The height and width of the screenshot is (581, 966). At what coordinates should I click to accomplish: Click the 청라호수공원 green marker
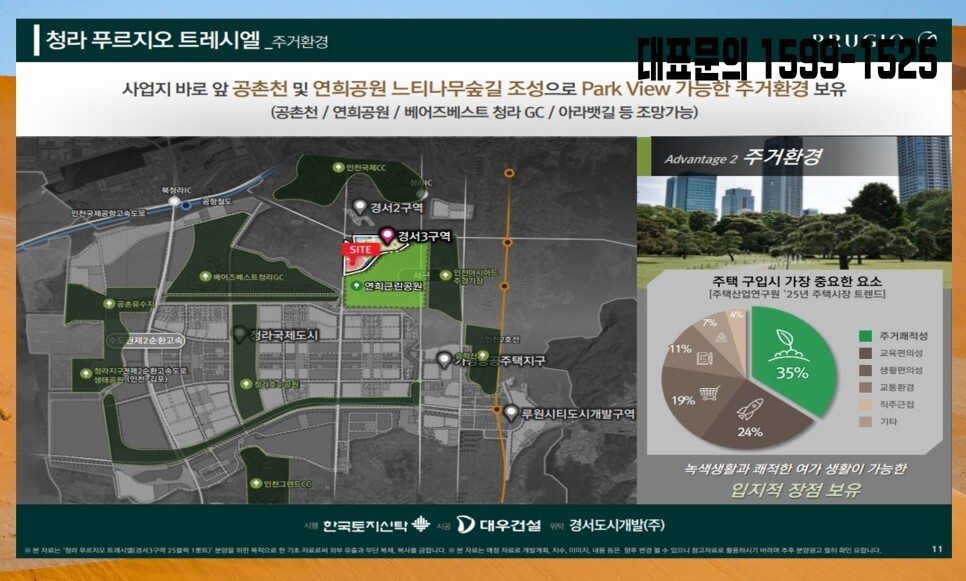(x=246, y=384)
